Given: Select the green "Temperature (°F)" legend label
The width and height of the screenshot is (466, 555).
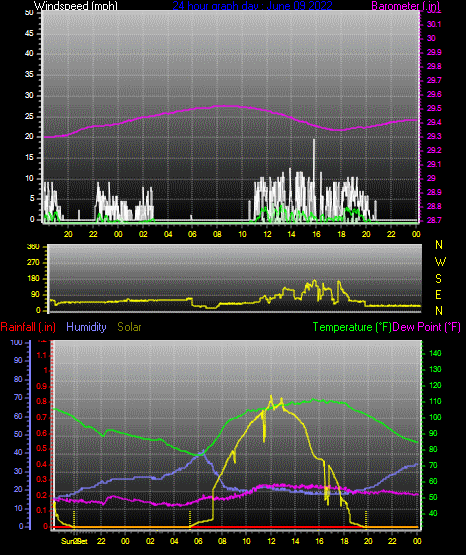Looking at the screenshot, I should click(x=352, y=327).
